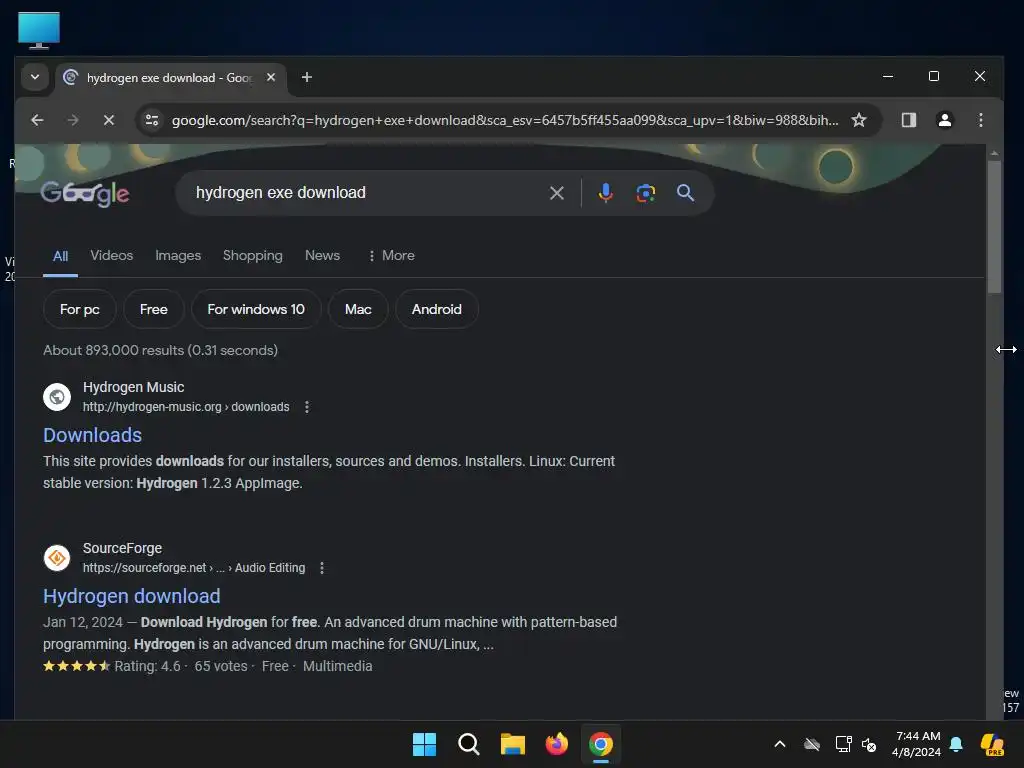Screen dimensions: 1024x768
Task: Open hydrogen-music.org downloads URL text
Action: [186, 407]
